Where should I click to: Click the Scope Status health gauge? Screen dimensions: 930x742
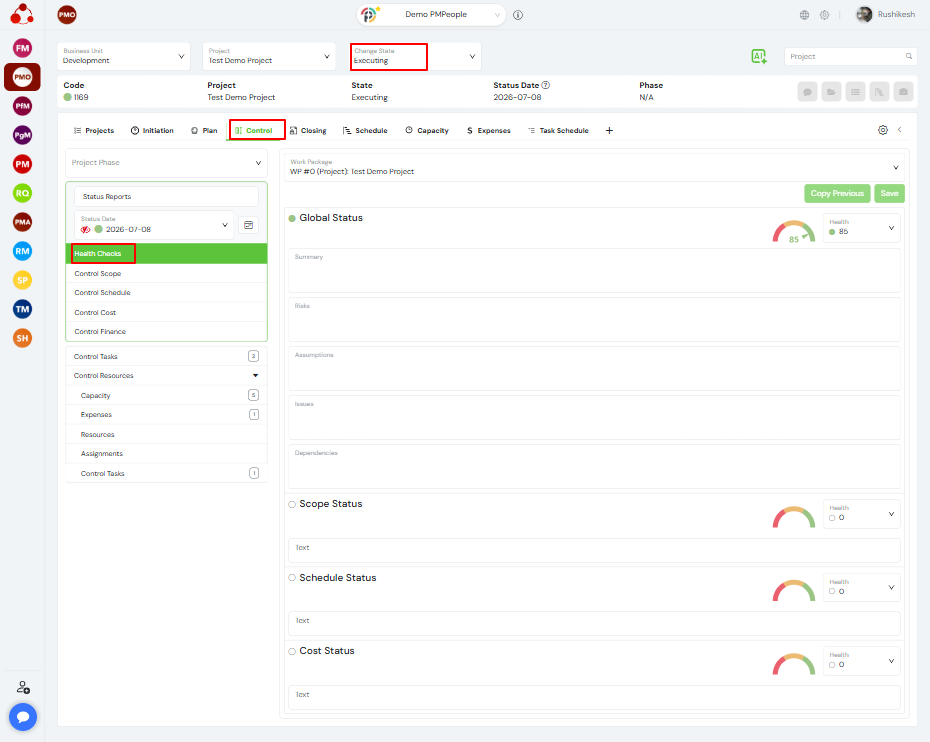point(794,517)
